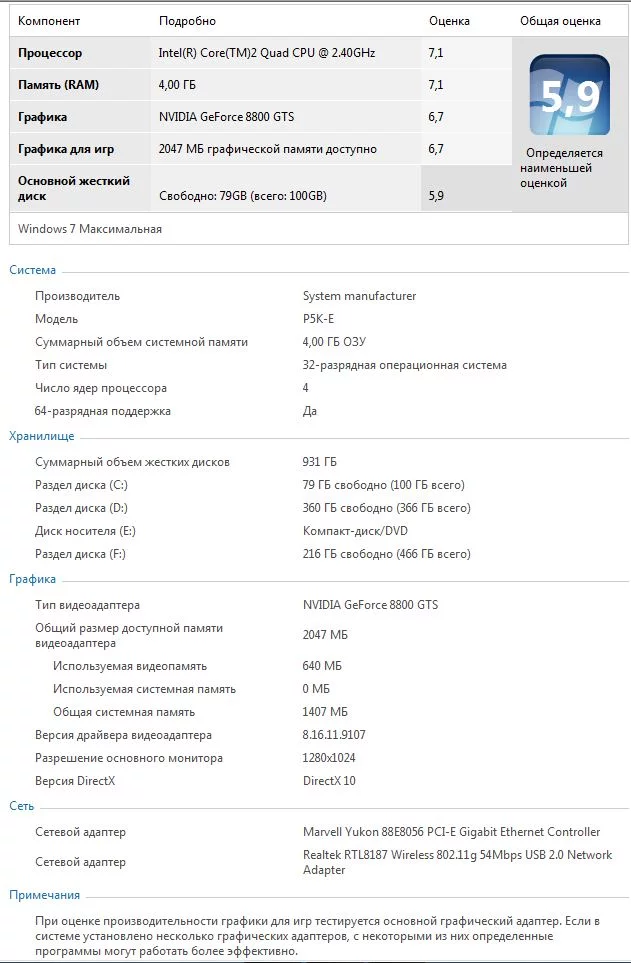Screen dimensions: 631x963
Task: Click the 5,9 base score badge
Action: click(x=569, y=96)
